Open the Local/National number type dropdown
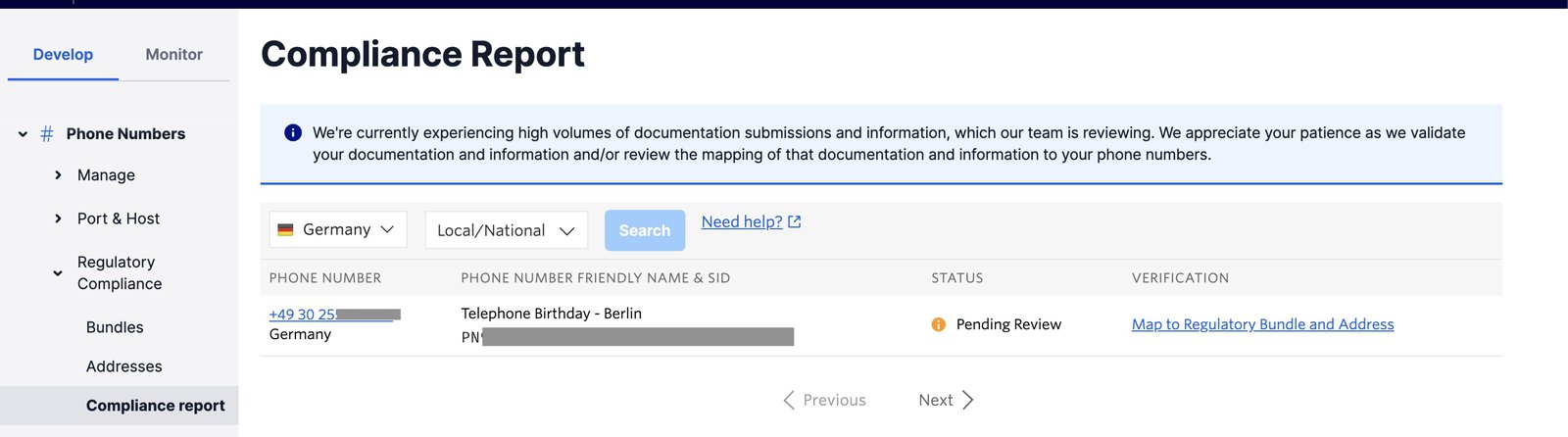This screenshot has width=1568, height=437. pyautogui.click(x=507, y=230)
